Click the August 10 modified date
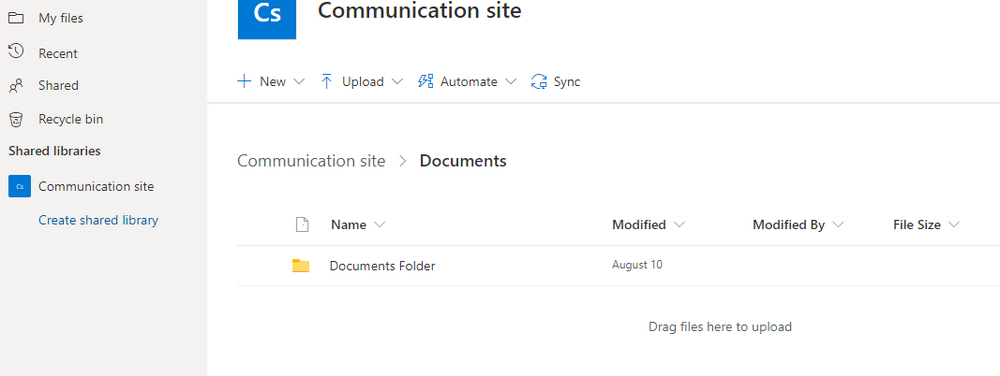 [637, 264]
